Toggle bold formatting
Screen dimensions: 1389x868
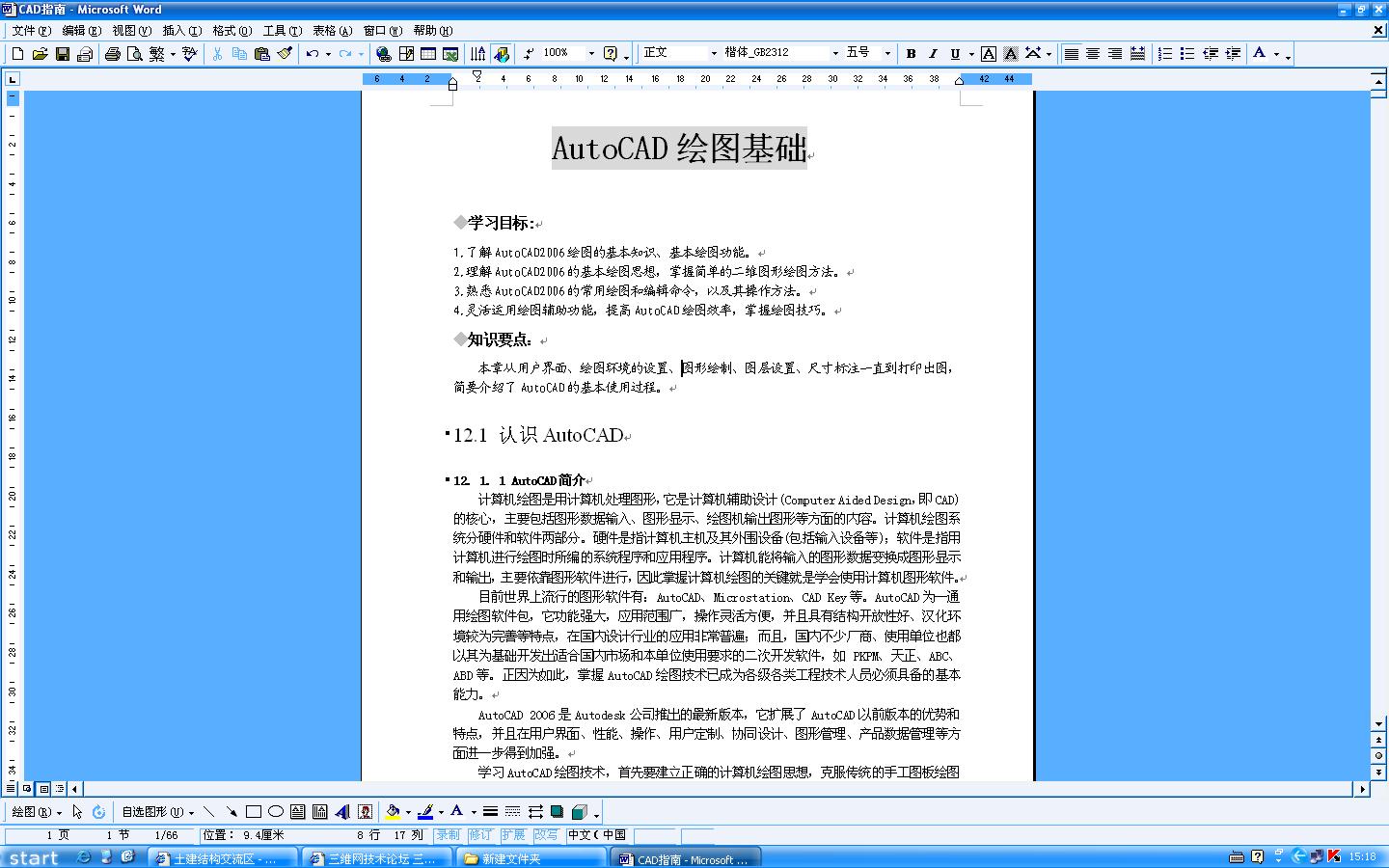[x=911, y=54]
